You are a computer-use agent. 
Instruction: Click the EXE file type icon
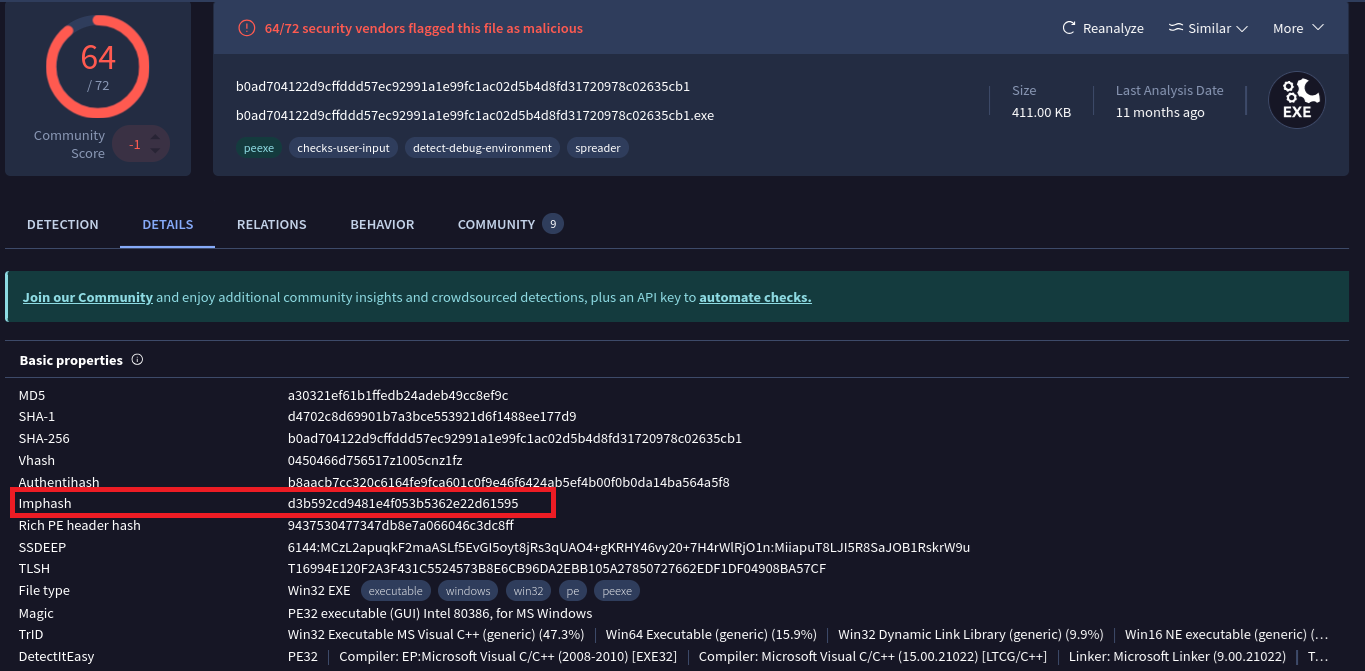pos(1296,101)
